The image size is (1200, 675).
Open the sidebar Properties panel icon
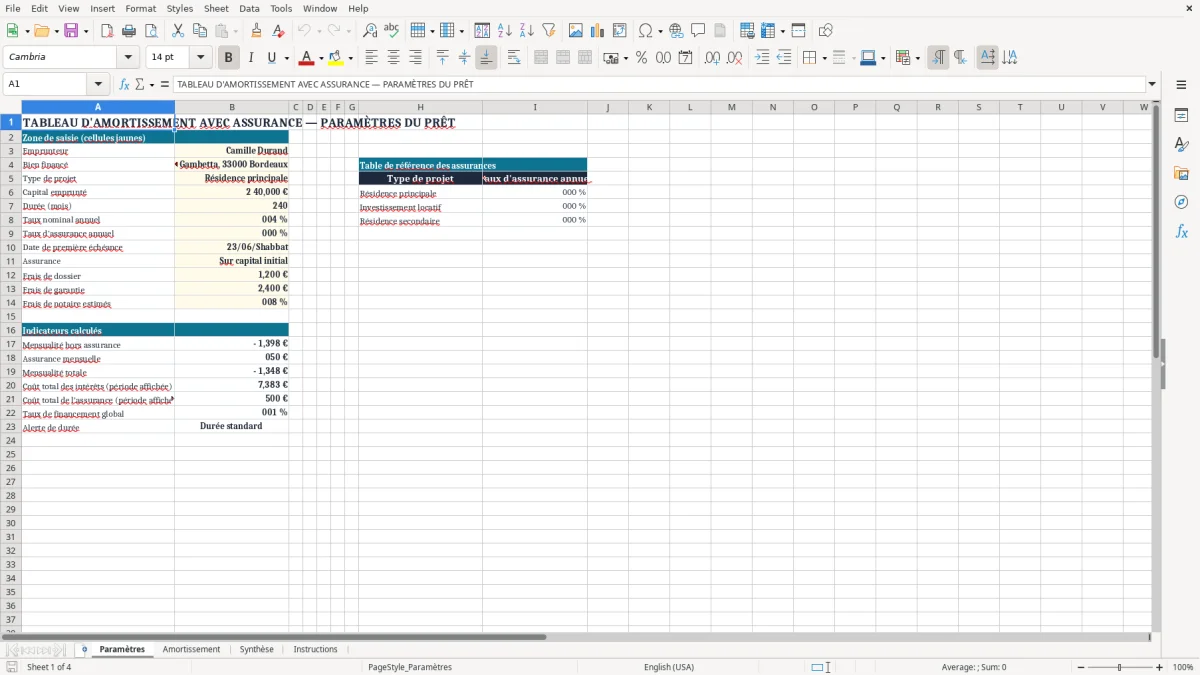coord(1181,115)
